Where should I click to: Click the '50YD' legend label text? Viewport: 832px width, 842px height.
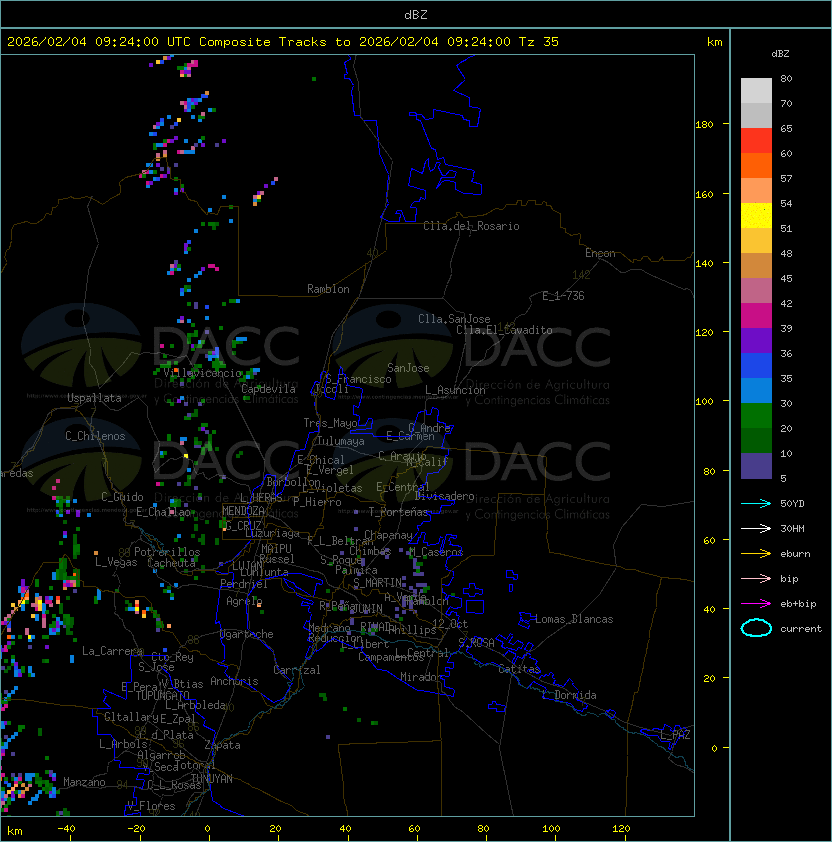tap(792, 504)
